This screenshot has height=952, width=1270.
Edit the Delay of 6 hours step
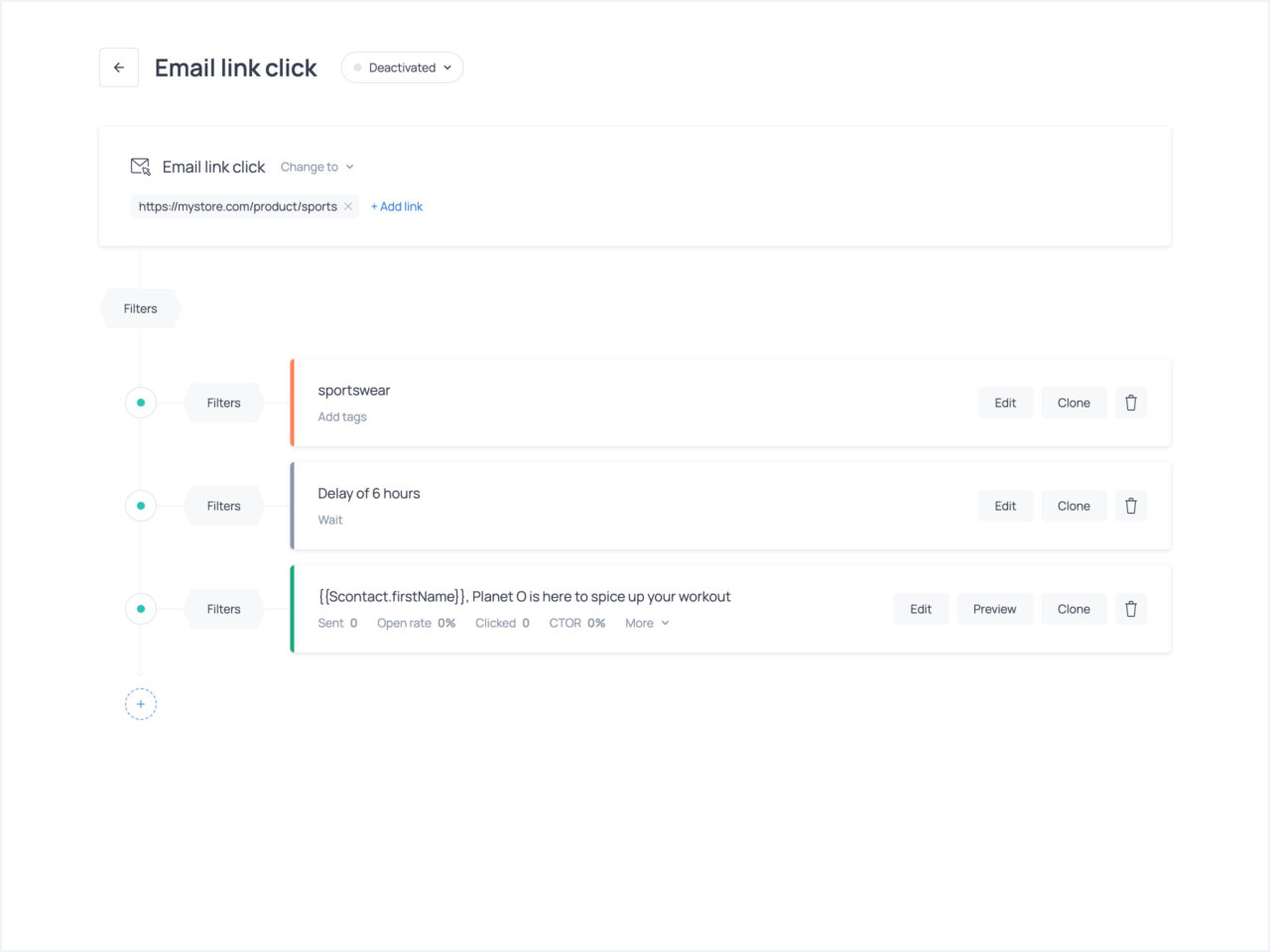pos(1005,506)
